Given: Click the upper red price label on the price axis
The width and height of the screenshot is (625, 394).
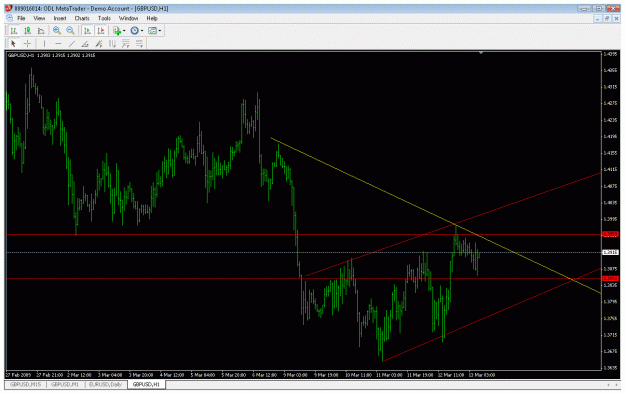Looking at the screenshot, I should [610, 234].
